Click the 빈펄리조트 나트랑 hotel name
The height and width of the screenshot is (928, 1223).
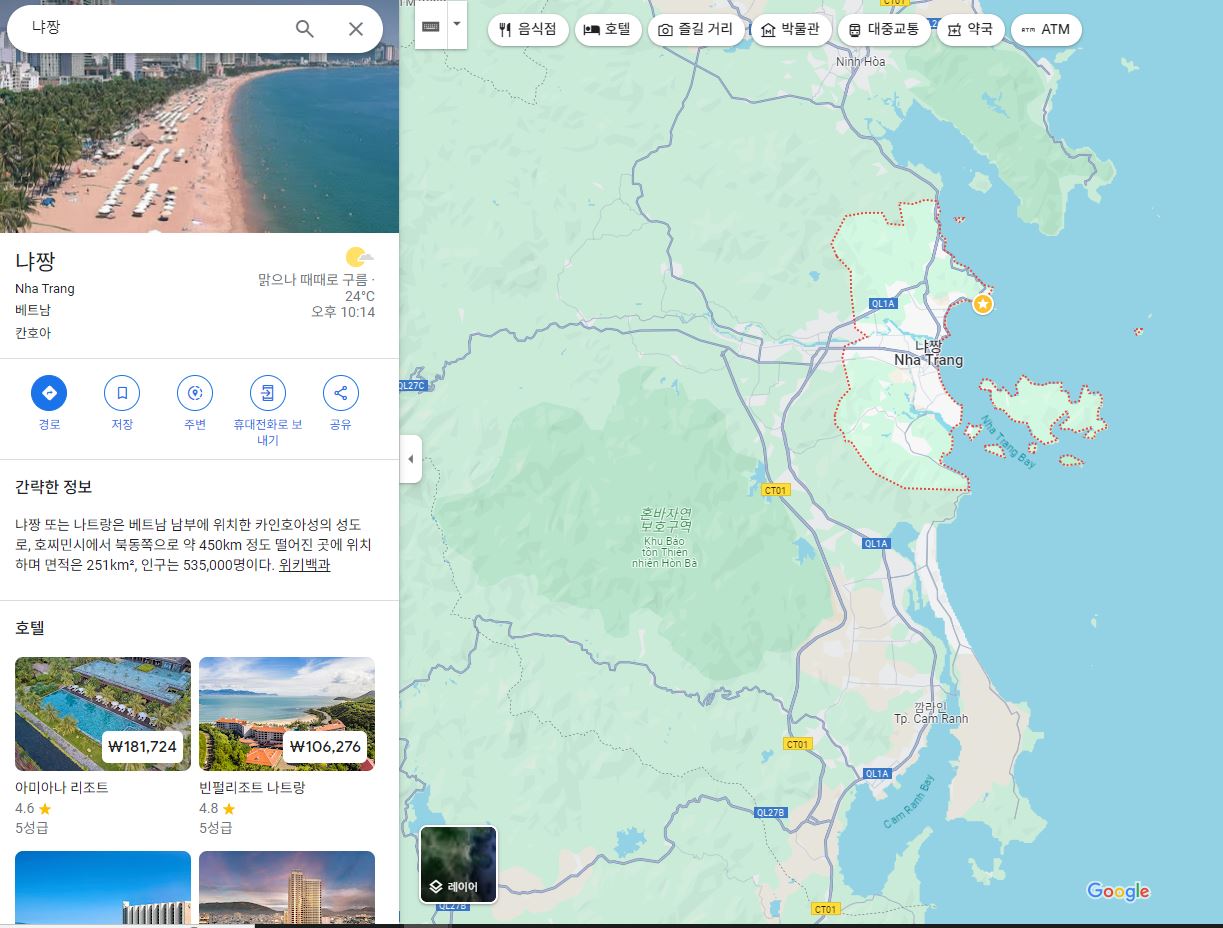click(x=252, y=787)
